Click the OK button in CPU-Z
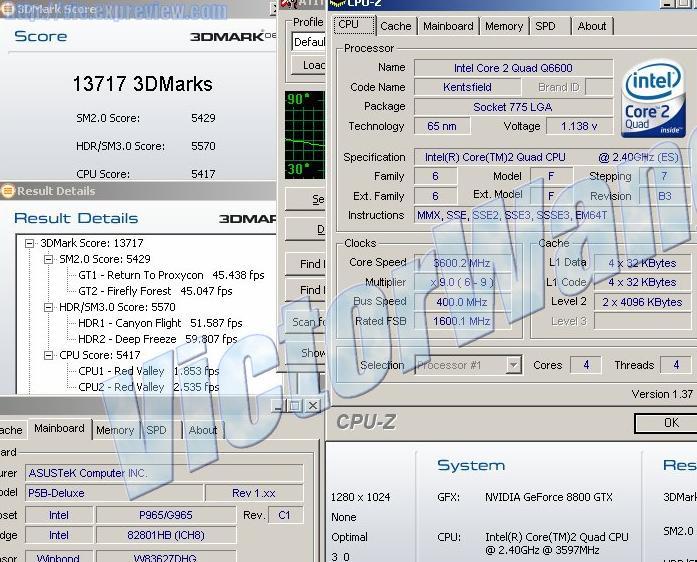697x562 pixels. click(666, 423)
